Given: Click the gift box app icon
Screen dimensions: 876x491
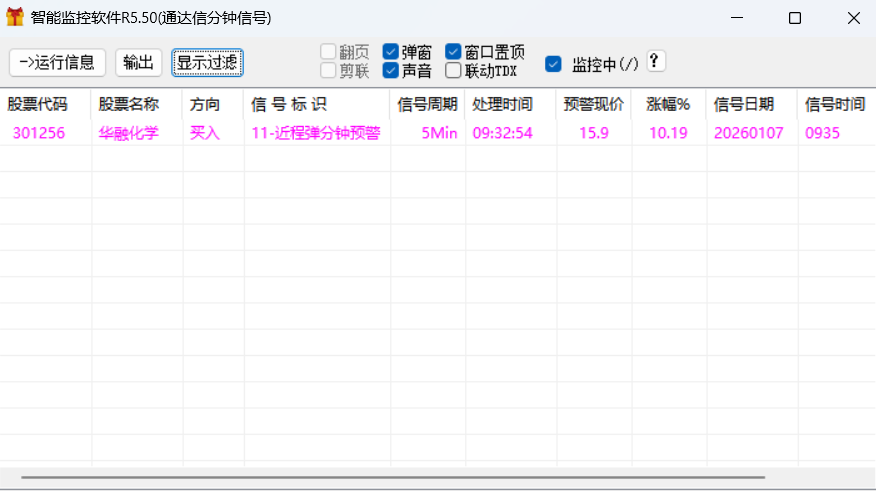Looking at the screenshot, I should [x=15, y=18].
